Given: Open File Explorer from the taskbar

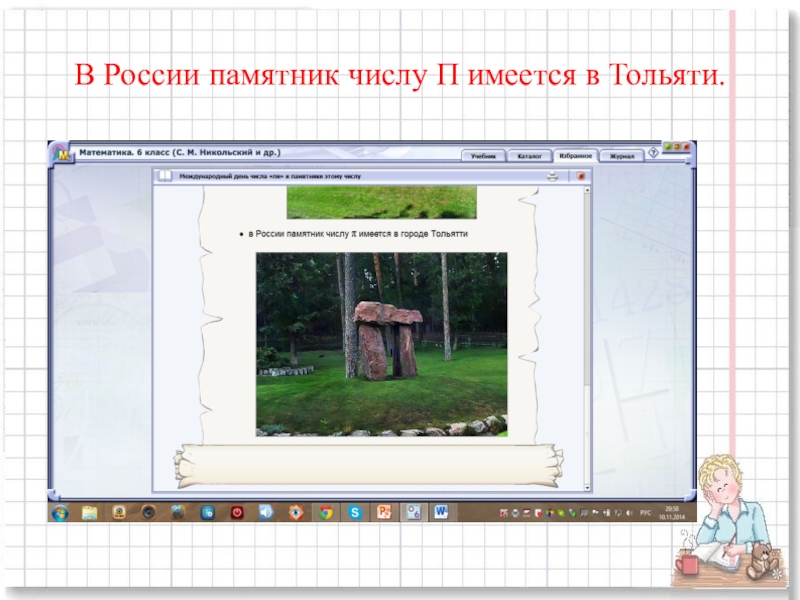Looking at the screenshot, I should (x=89, y=512).
